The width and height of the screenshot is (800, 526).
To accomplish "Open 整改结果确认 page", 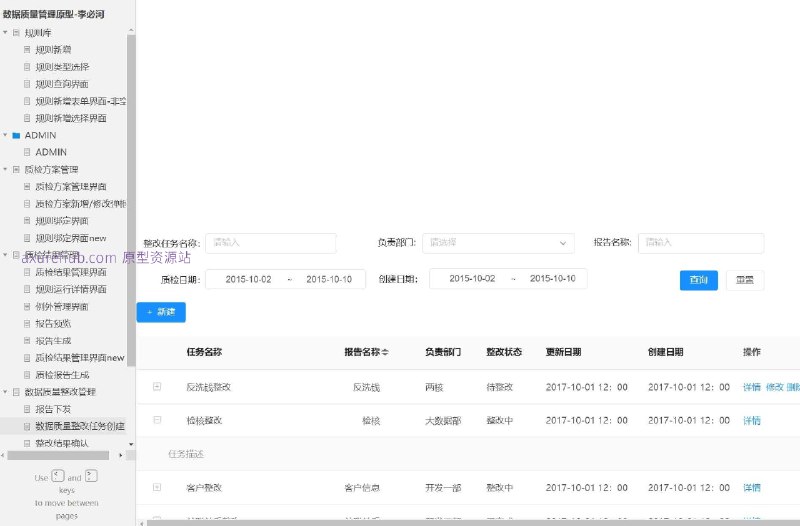I will (62, 443).
